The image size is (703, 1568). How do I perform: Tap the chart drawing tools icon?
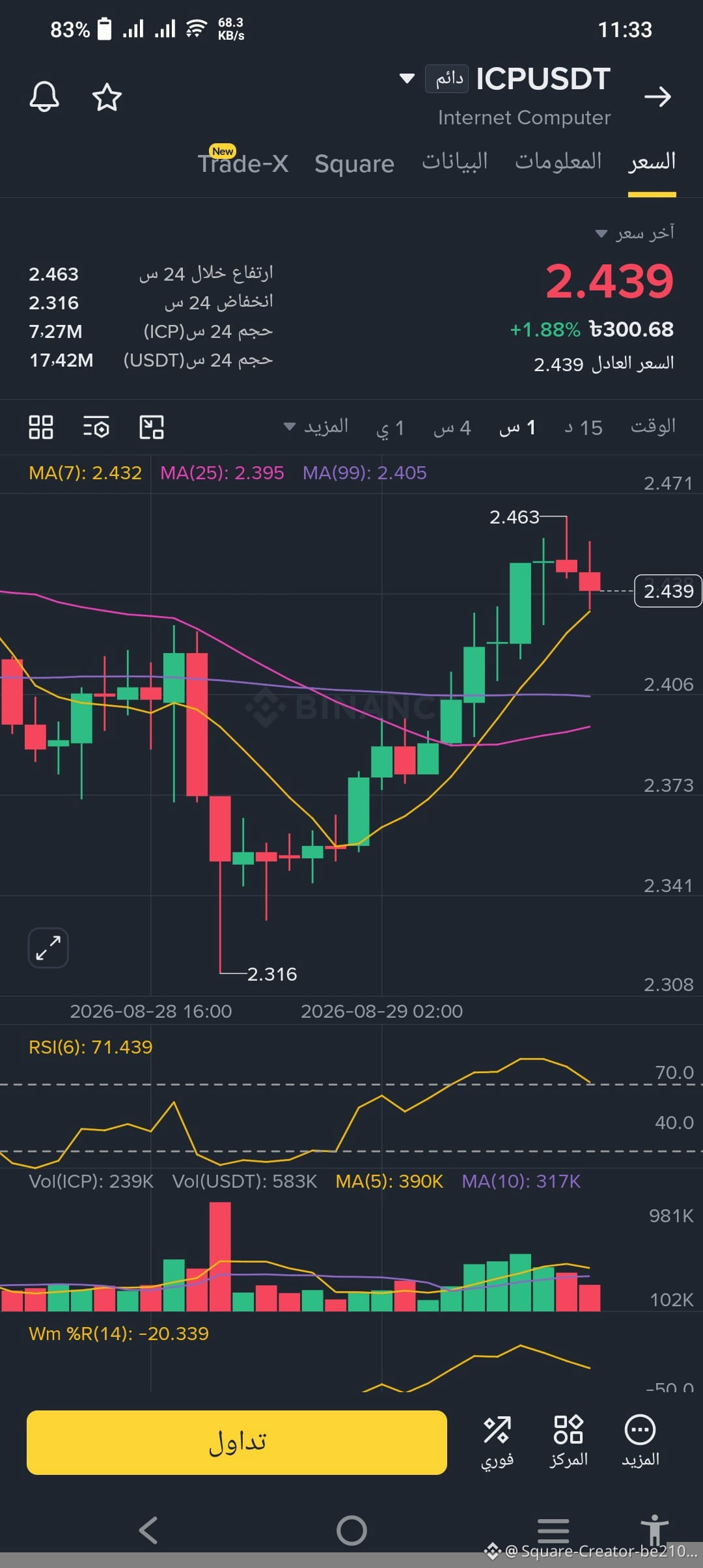coord(152,427)
